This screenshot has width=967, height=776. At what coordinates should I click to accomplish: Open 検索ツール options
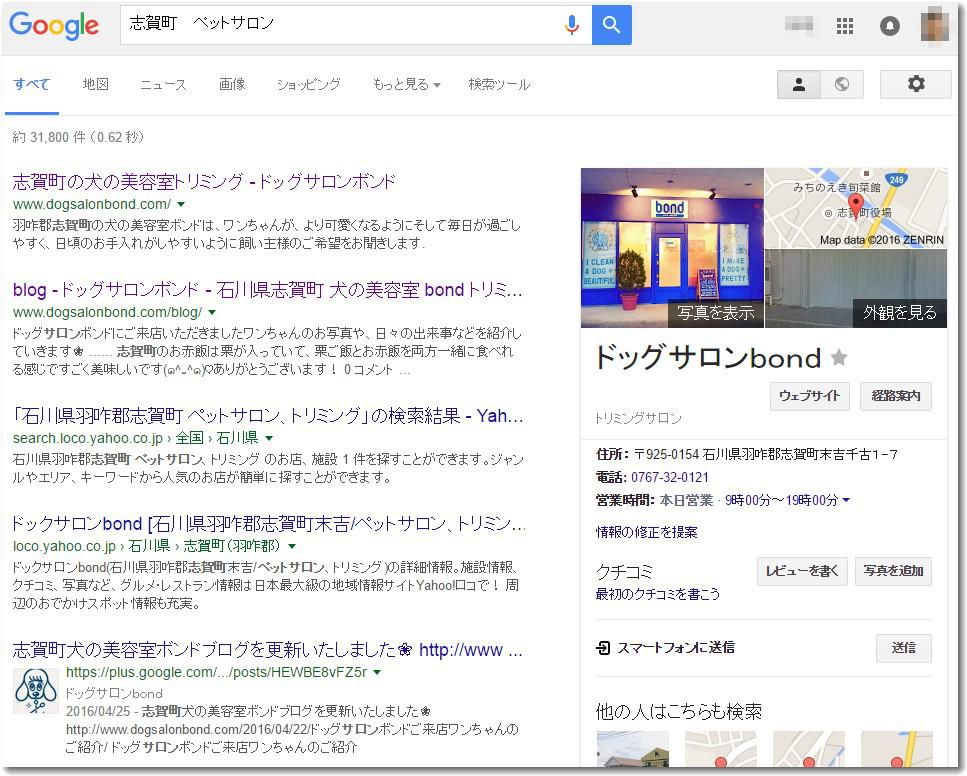[499, 85]
